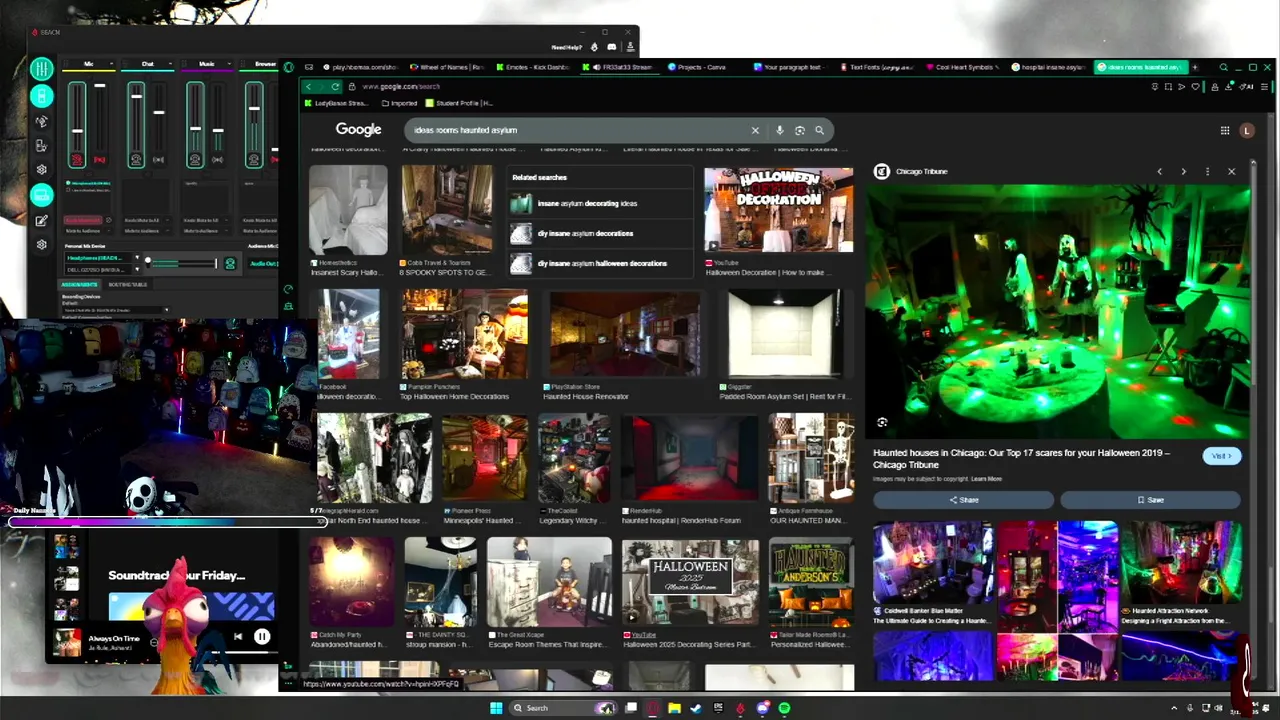Show next image in preview panel

[x=1183, y=172]
